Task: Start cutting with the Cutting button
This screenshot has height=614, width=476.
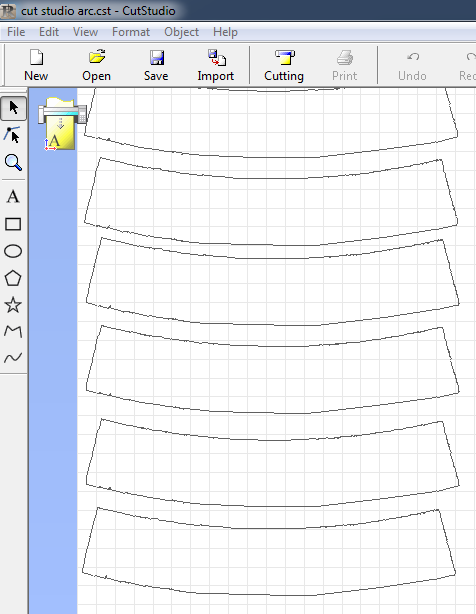Action: 284,65
